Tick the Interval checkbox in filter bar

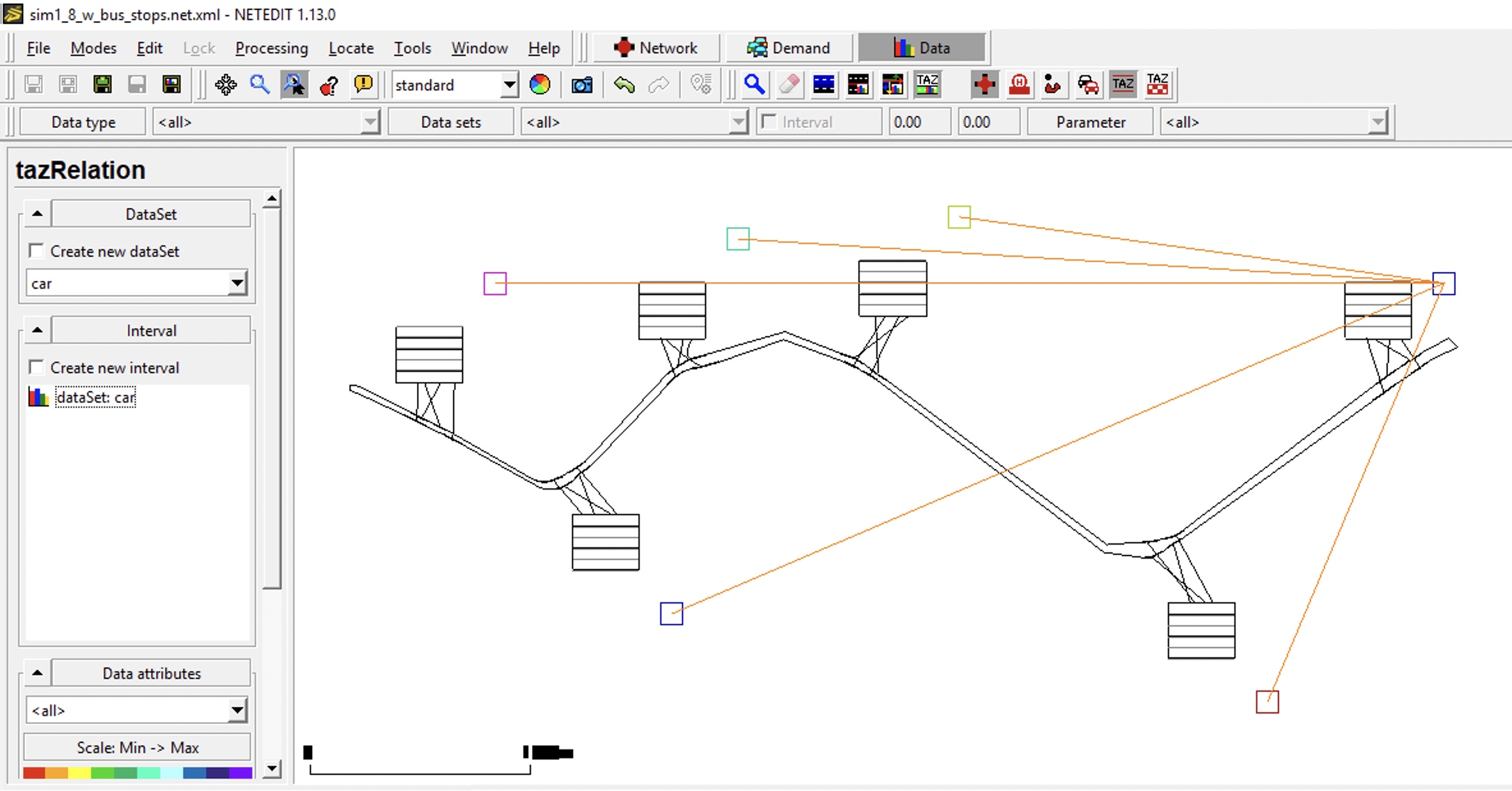tap(769, 122)
